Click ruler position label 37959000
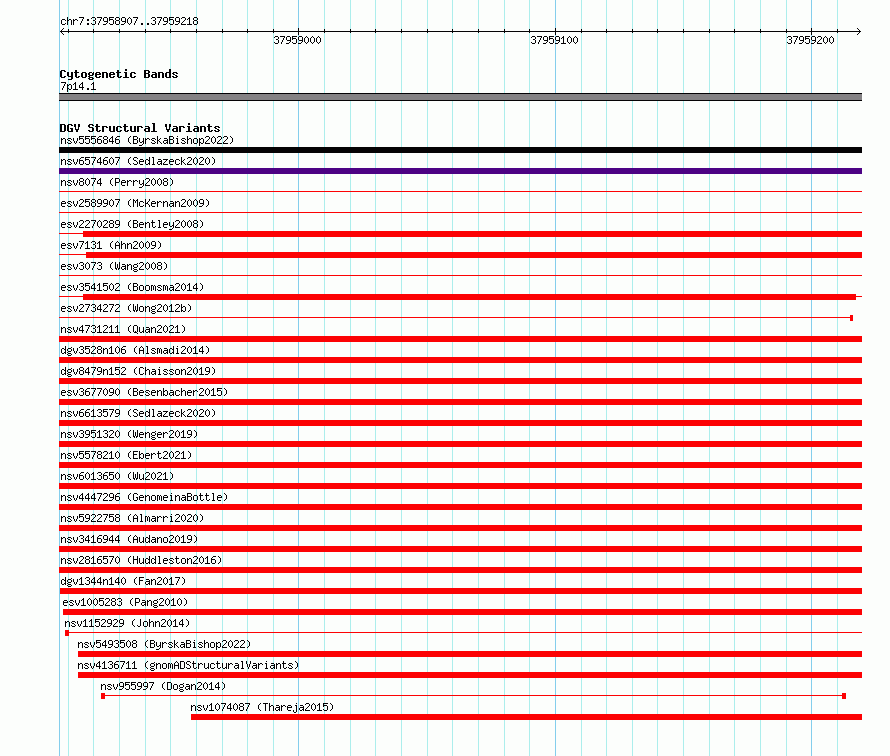This screenshot has width=890, height=756. [x=297, y=40]
